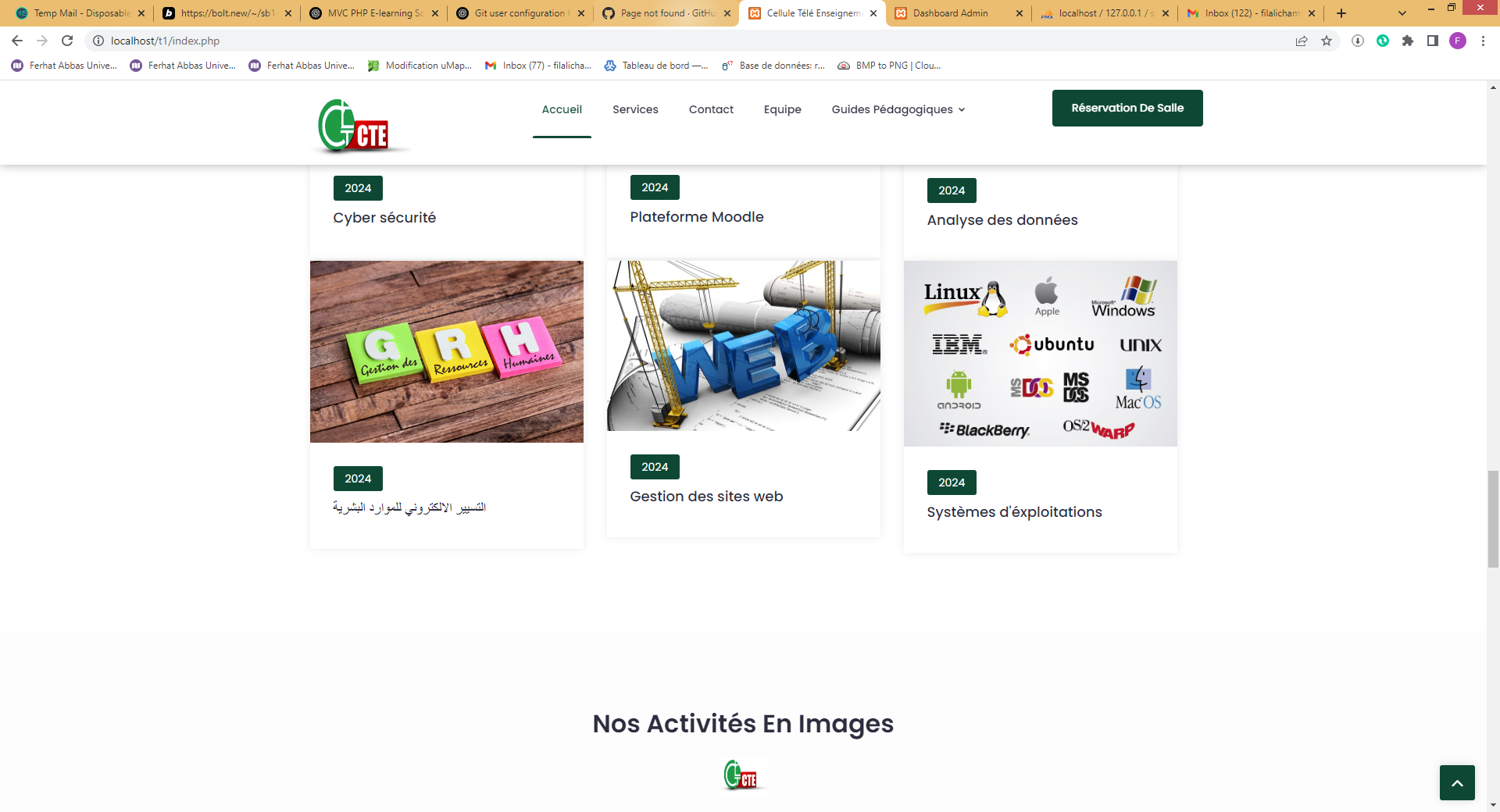1500x812 pixels.
Task: Switch to the bolt.new tab
Action: (x=227, y=13)
